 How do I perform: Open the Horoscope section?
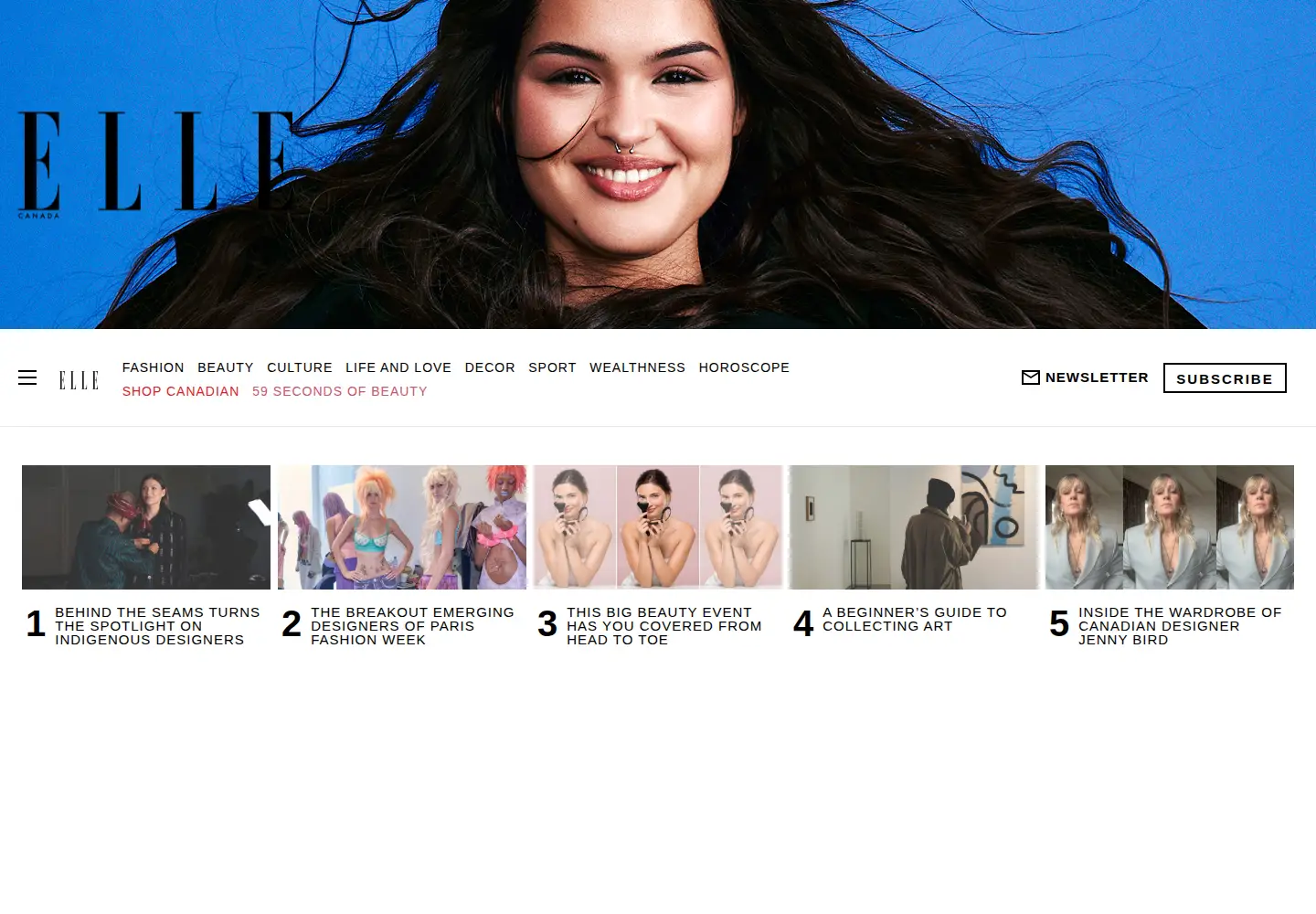coord(744,367)
